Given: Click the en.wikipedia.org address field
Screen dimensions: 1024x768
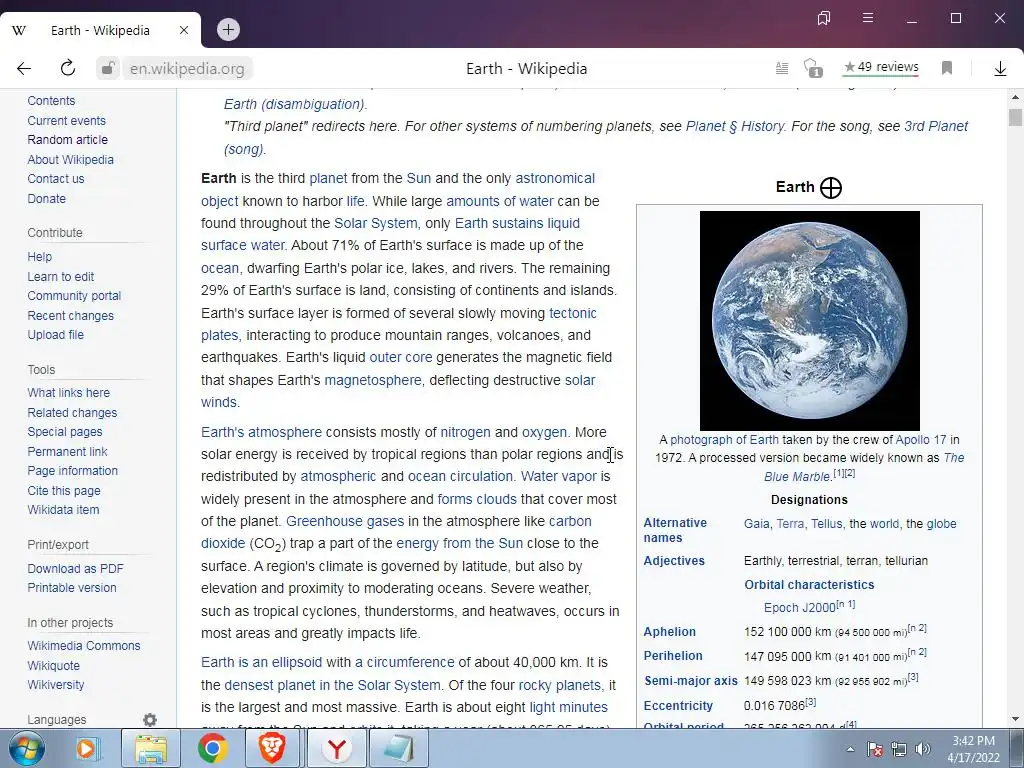Looking at the screenshot, I should point(187,69).
